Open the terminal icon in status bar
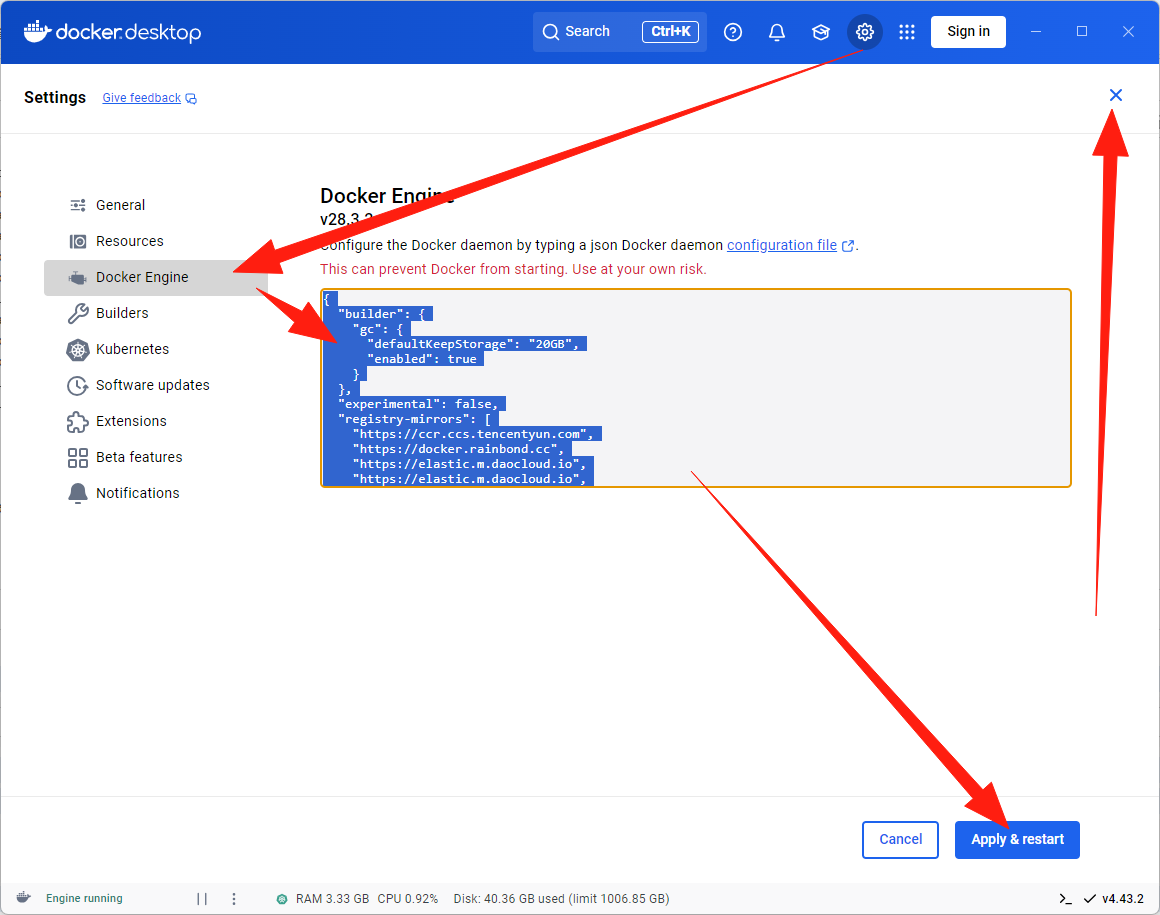Image resolution: width=1160 pixels, height=915 pixels. coord(1065,899)
